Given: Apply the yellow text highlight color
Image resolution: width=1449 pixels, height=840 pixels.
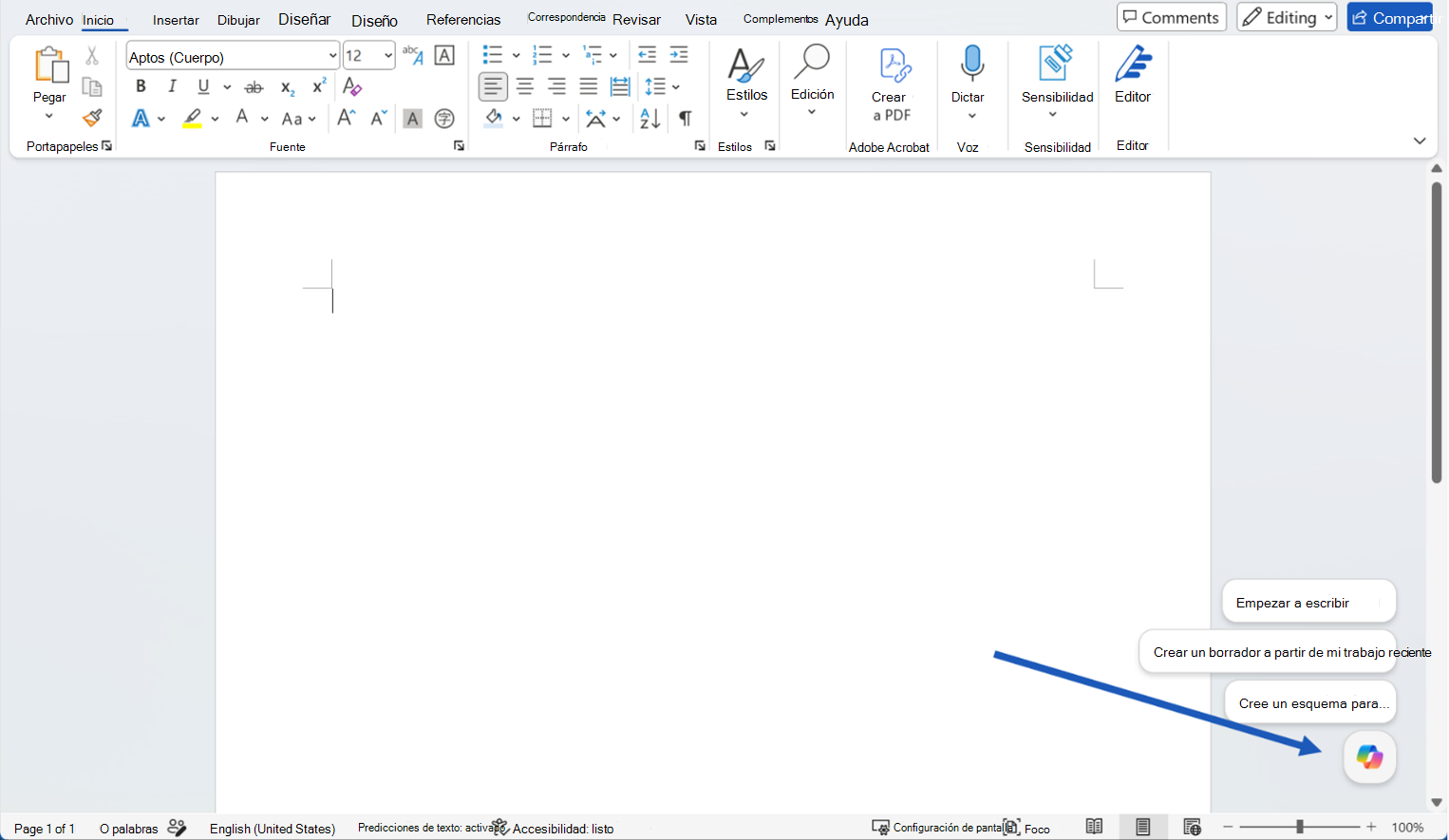Looking at the screenshot, I should pyautogui.click(x=193, y=118).
